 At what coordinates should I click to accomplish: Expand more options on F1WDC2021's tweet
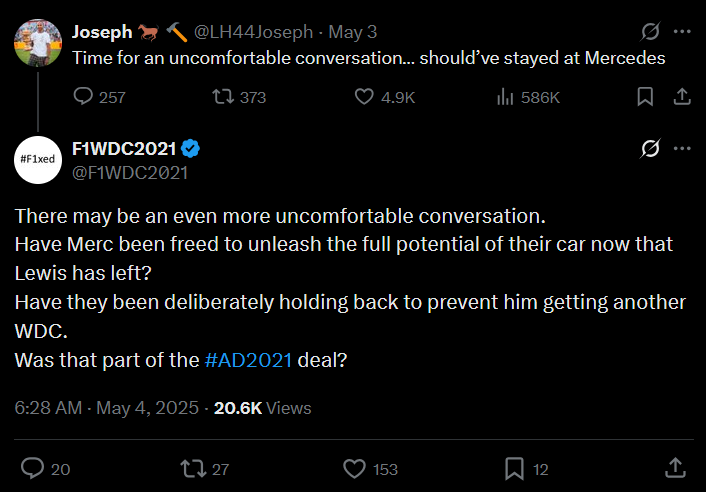click(682, 149)
